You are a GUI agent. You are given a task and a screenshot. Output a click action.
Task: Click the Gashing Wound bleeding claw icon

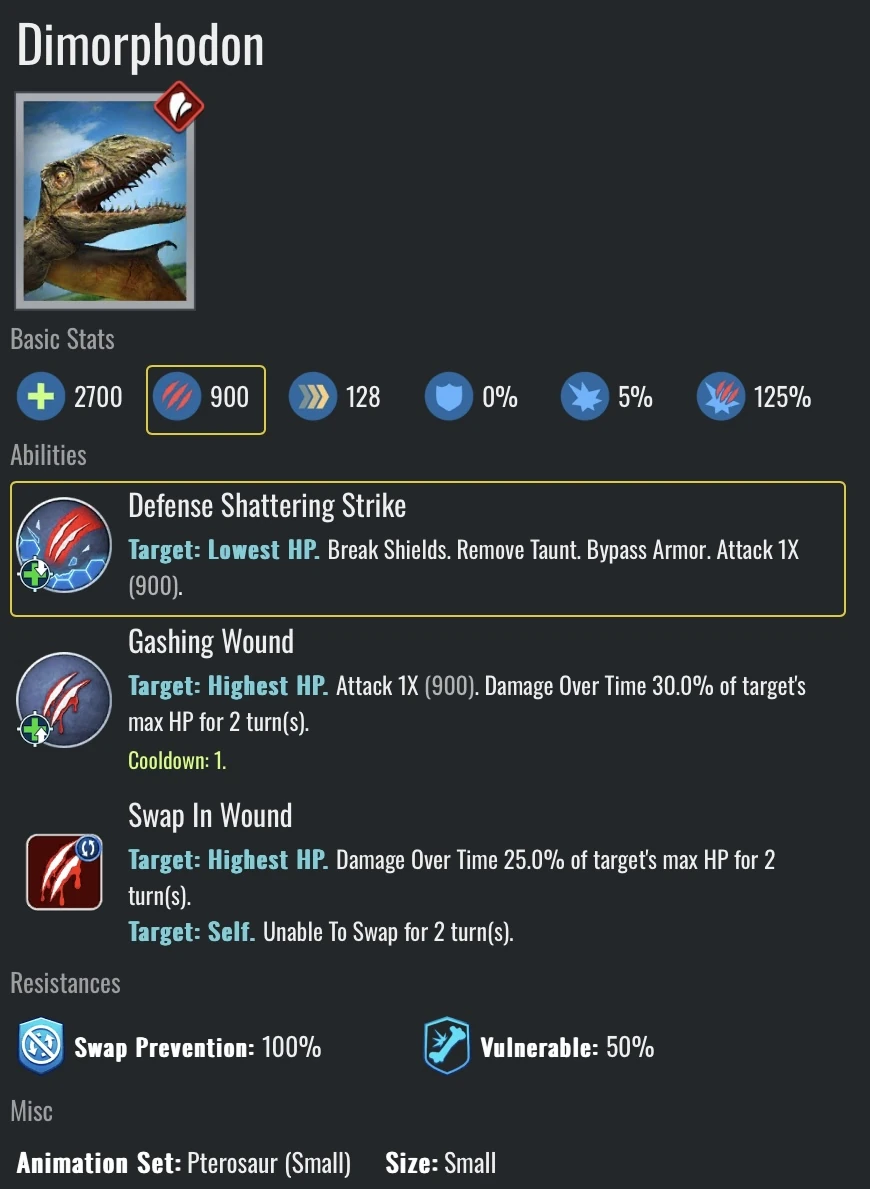(x=63, y=700)
